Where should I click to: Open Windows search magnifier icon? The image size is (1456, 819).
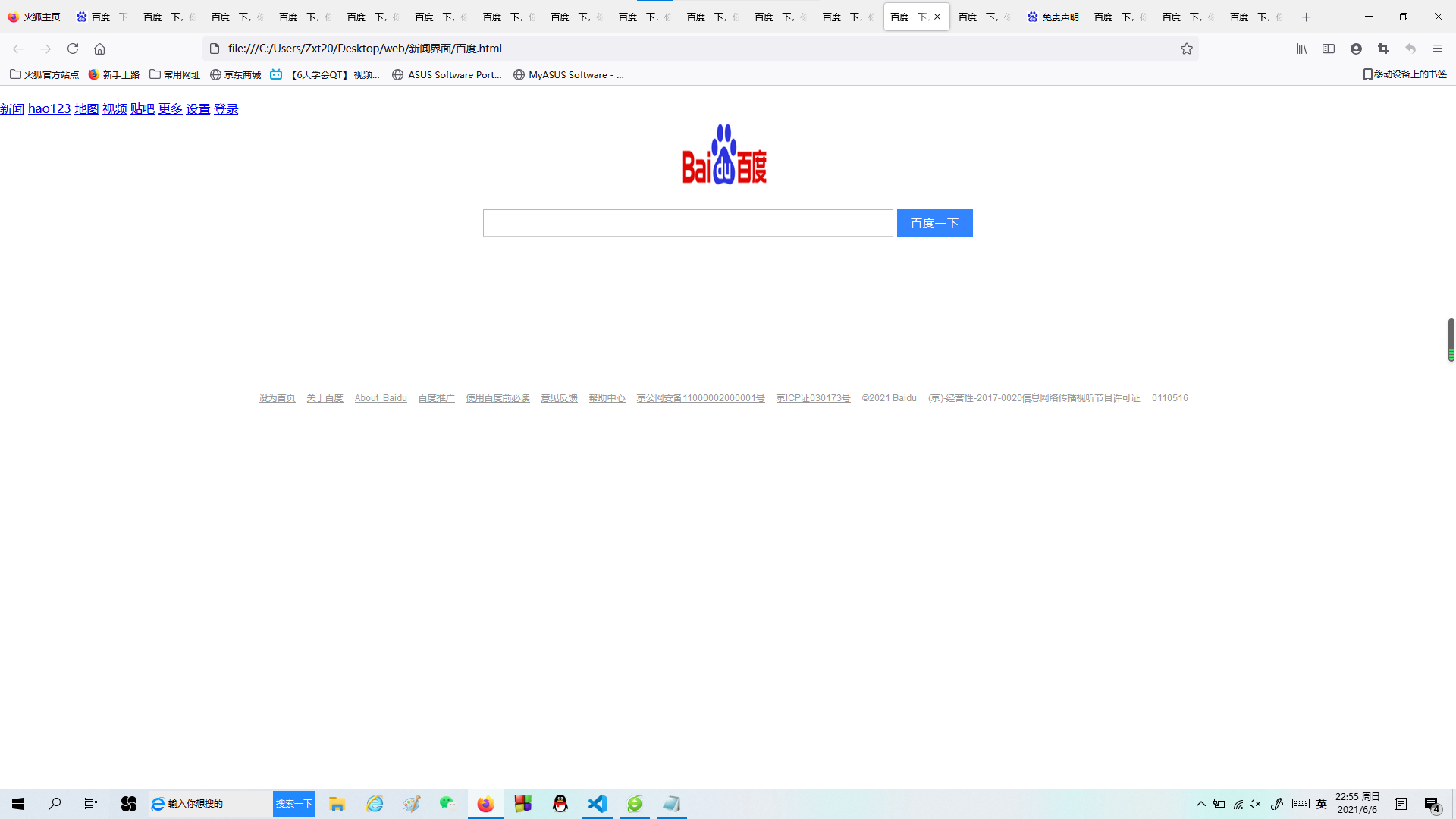(x=55, y=804)
